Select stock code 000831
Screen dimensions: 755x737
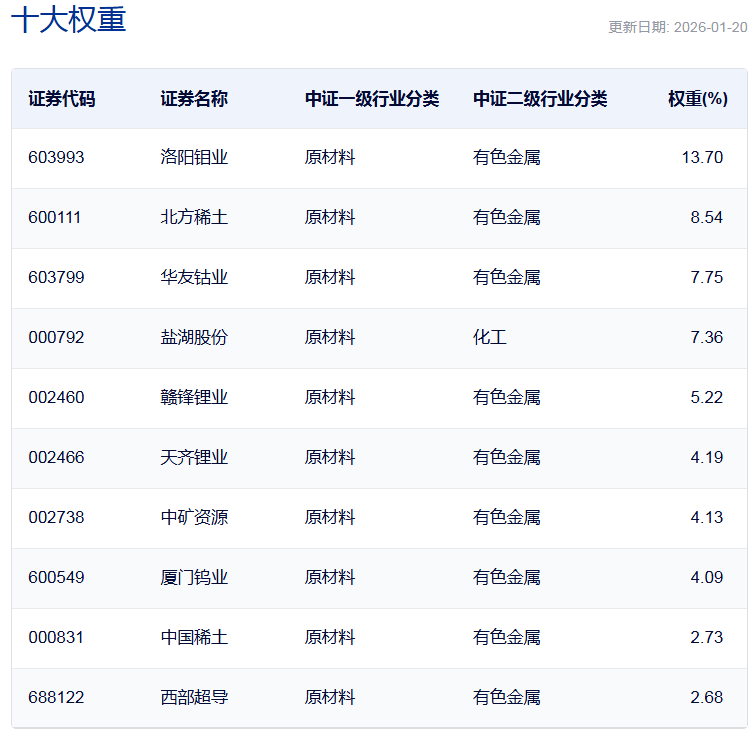pos(56,637)
